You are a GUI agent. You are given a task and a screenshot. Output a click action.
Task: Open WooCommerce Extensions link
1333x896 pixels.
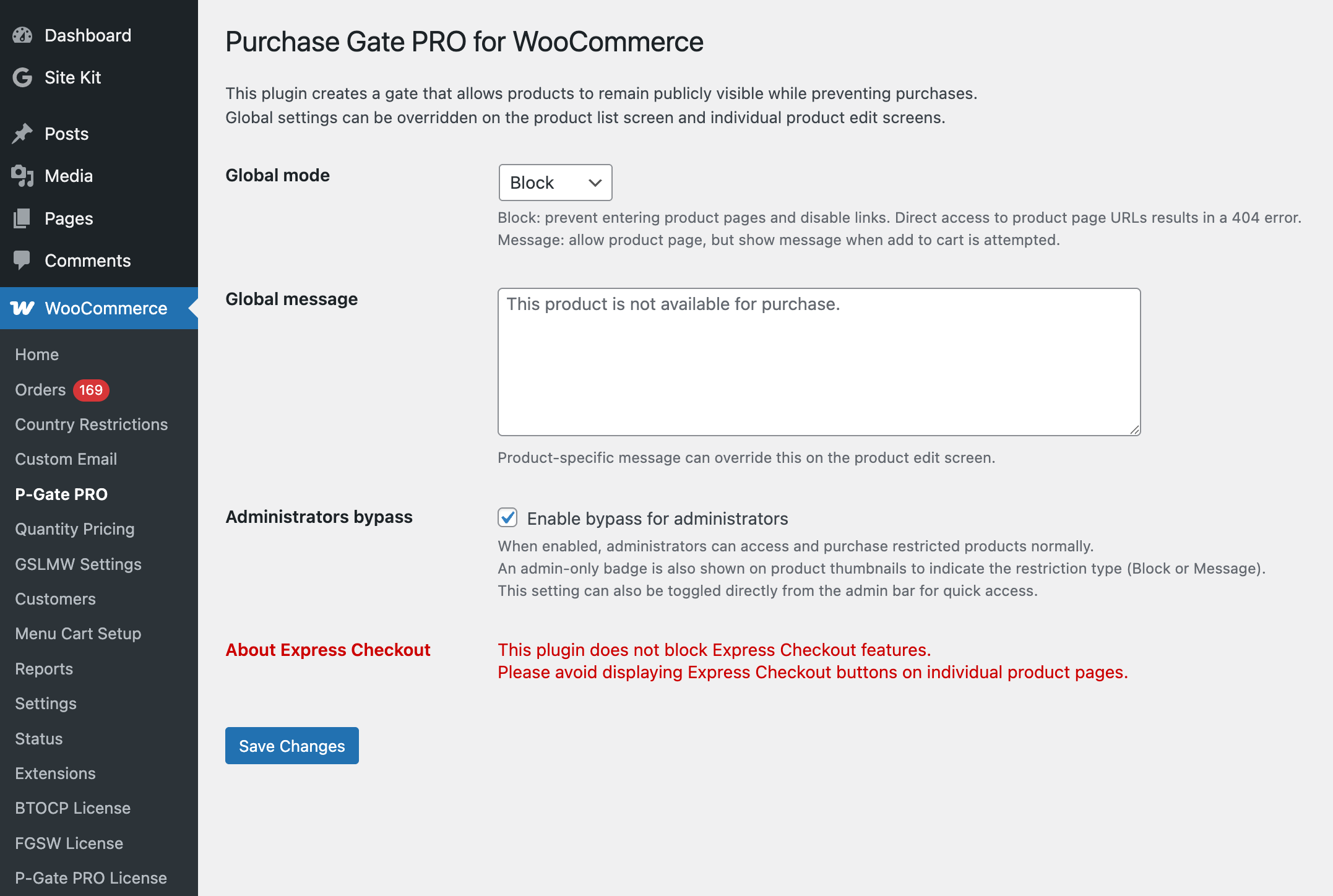click(56, 773)
